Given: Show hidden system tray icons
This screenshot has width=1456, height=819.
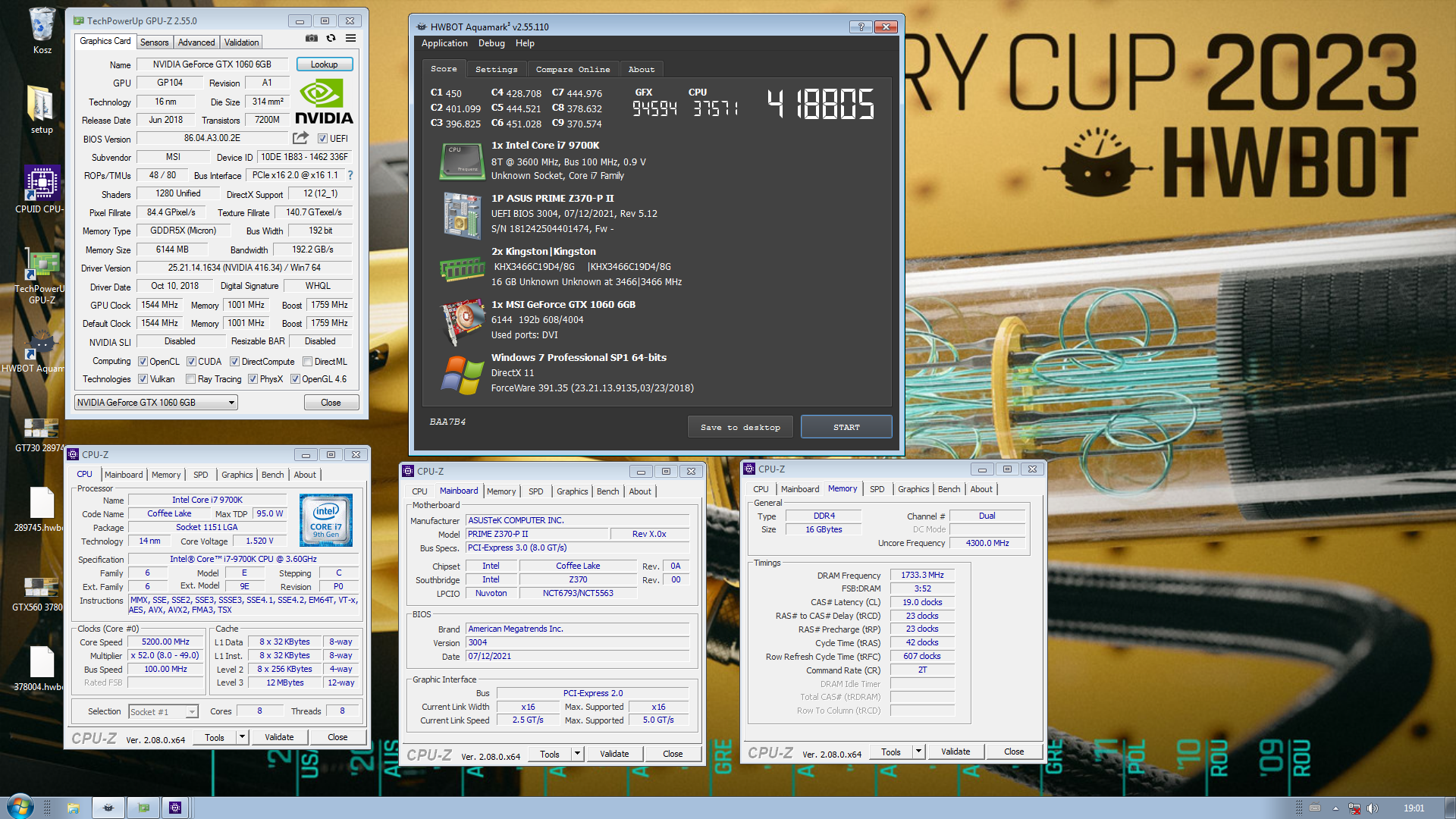Looking at the screenshot, I should click(1335, 808).
